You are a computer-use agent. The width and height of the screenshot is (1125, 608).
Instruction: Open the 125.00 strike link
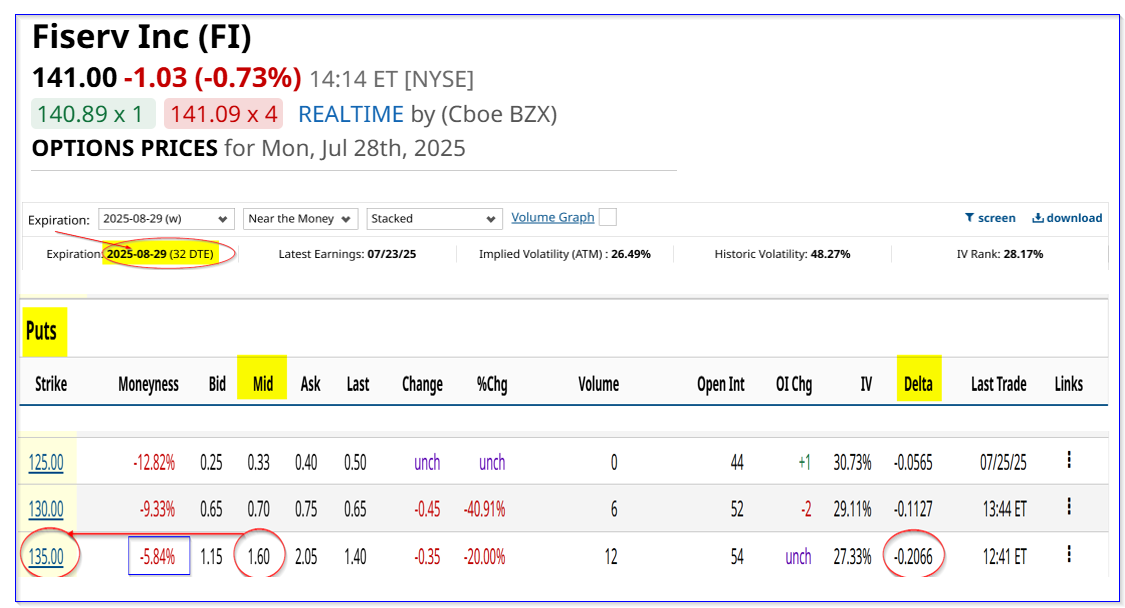tap(46, 462)
